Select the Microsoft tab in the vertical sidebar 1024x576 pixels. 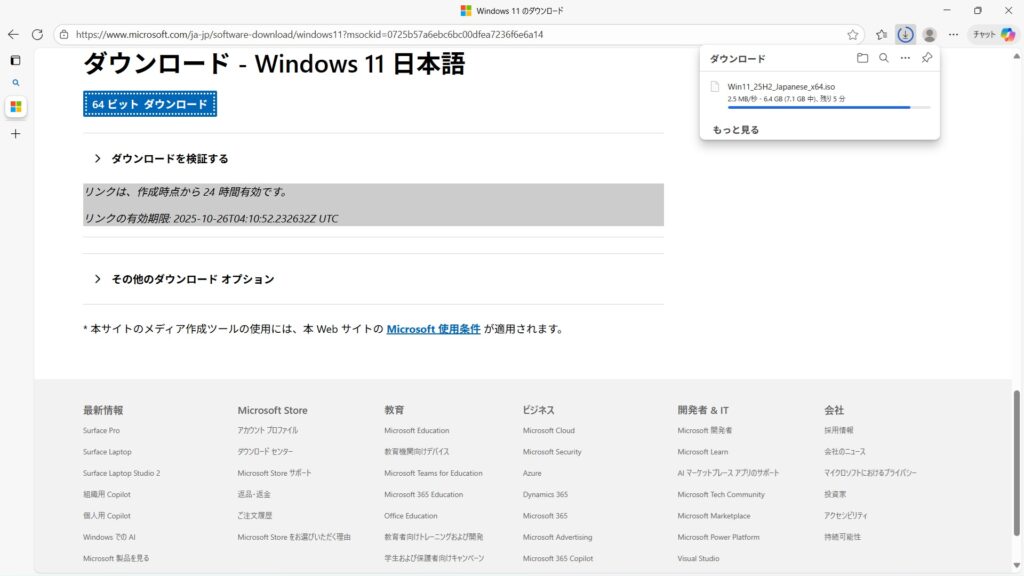point(15,107)
